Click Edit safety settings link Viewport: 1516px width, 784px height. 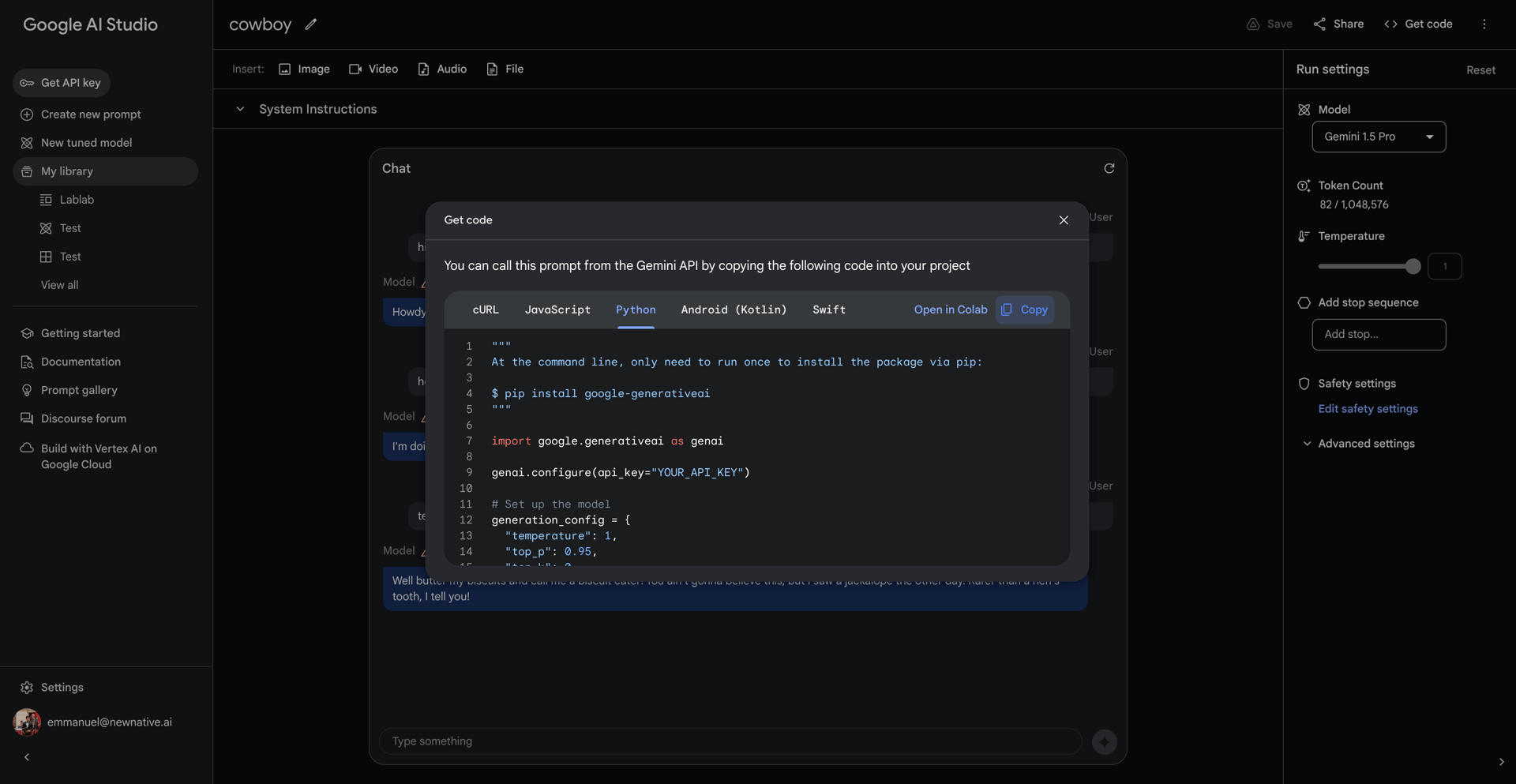point(1368,409)
